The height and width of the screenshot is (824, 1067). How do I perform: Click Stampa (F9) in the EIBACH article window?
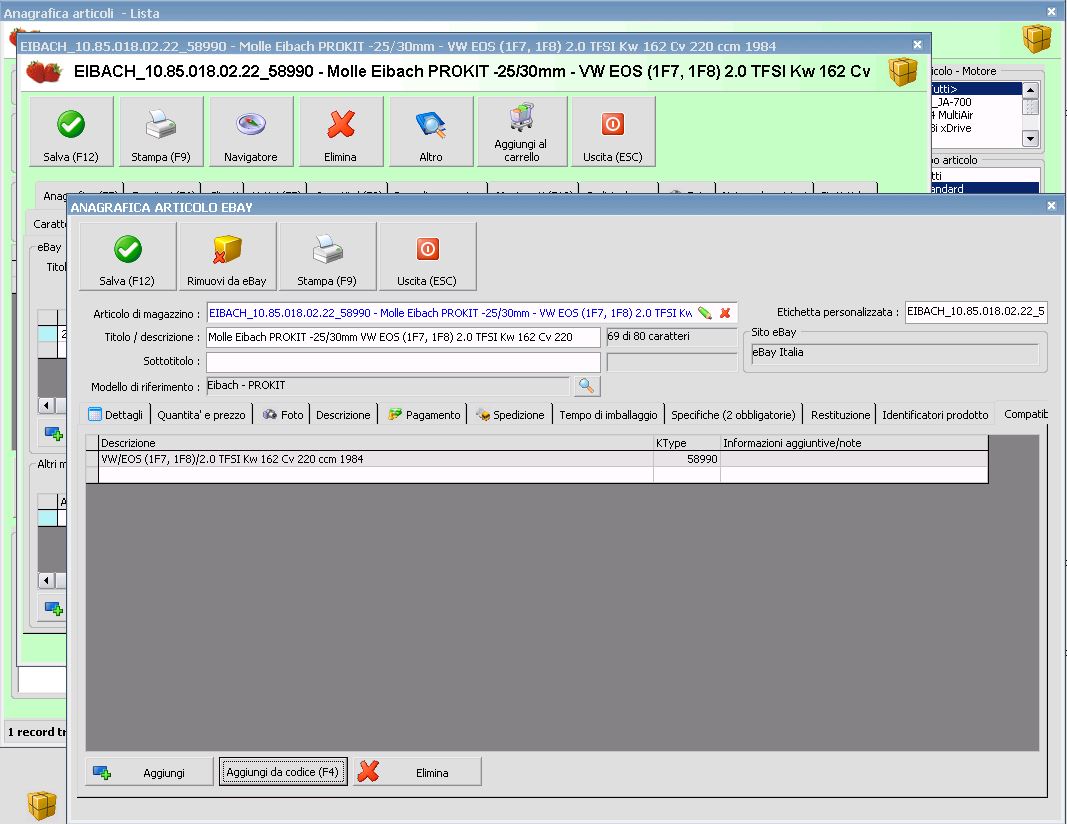pos(161,131)
